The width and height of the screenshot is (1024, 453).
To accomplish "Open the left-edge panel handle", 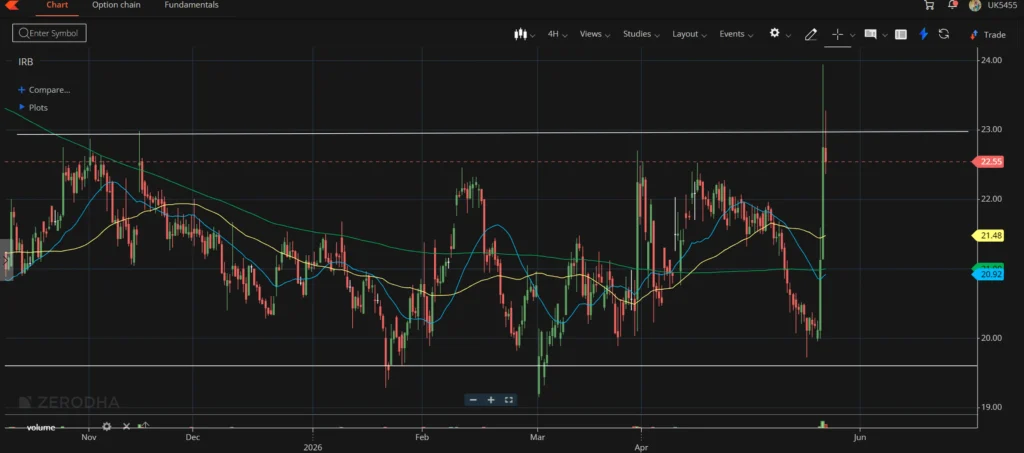I will click(7, 260).
